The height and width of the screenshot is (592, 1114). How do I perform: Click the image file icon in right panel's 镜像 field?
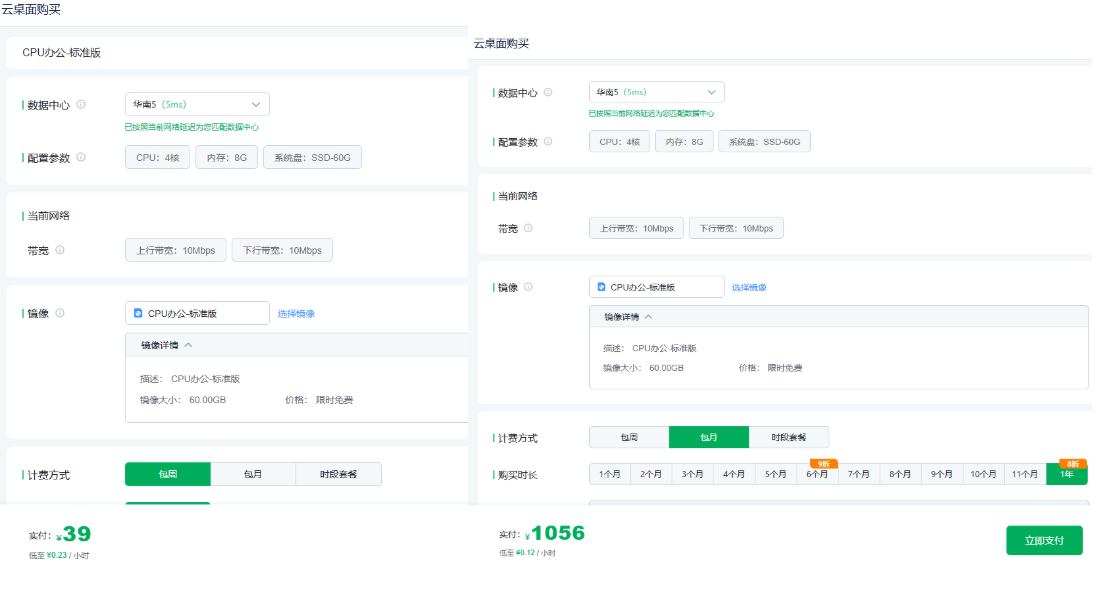tap(601, 287)
